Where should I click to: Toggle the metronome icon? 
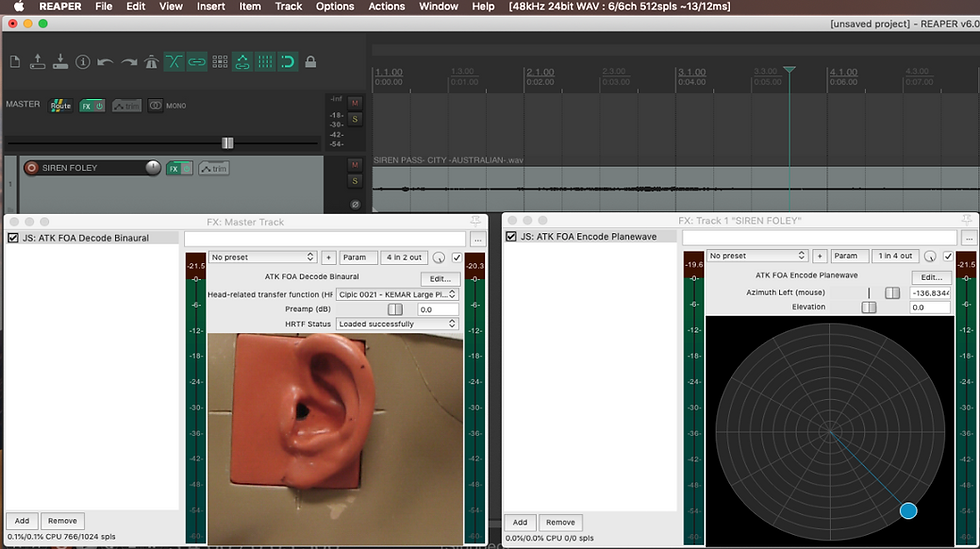coord(151,62)
